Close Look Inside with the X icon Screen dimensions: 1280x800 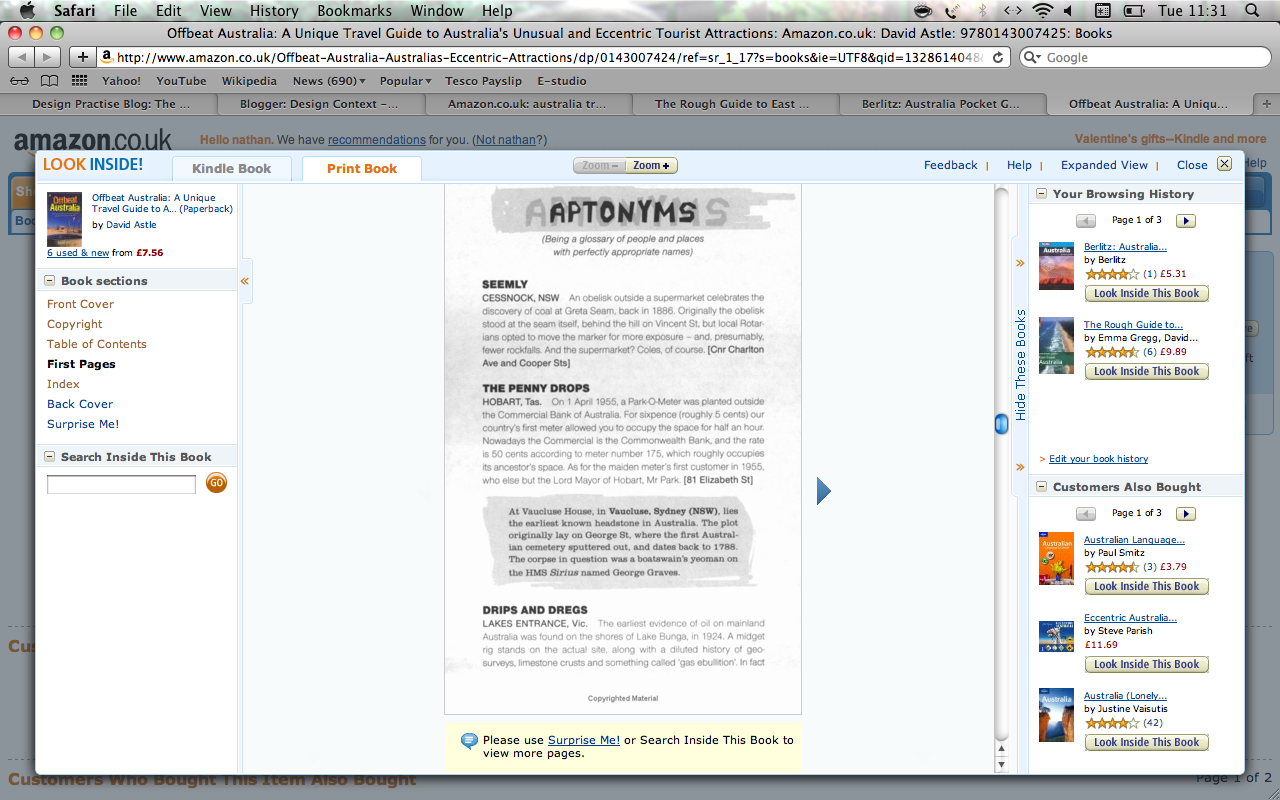[1224, 164]
